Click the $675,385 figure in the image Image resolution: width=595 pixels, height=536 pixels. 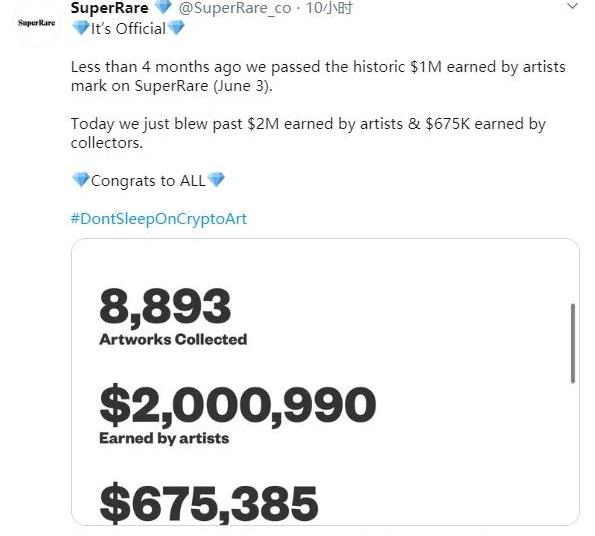(208, 503)
